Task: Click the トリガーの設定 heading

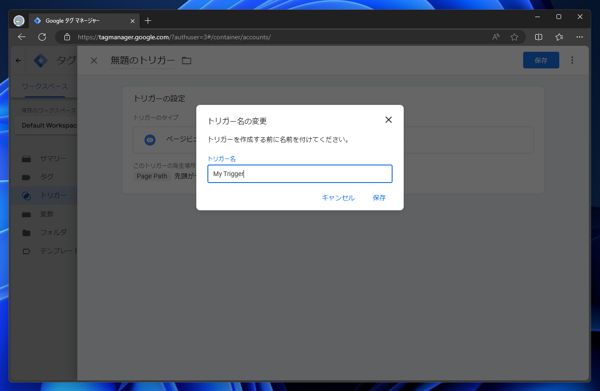Action: (159, 98)
